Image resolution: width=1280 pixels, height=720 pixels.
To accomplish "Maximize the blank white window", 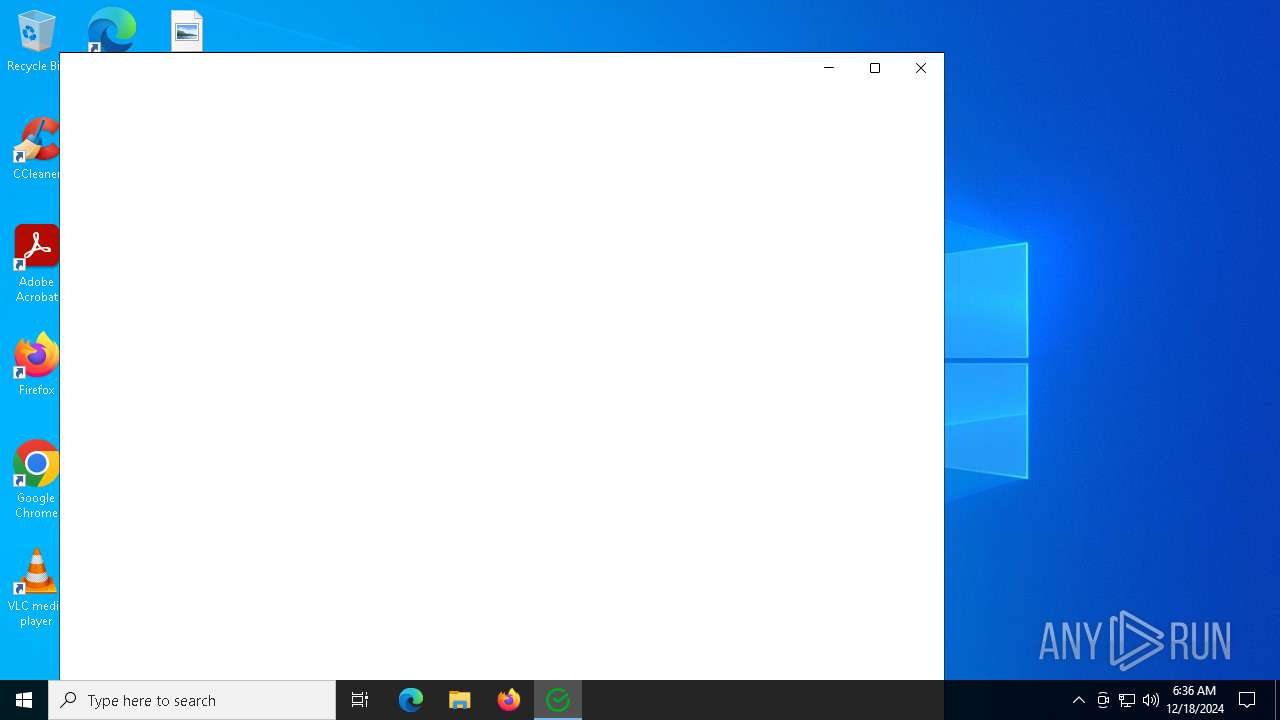I will [875, 68].
